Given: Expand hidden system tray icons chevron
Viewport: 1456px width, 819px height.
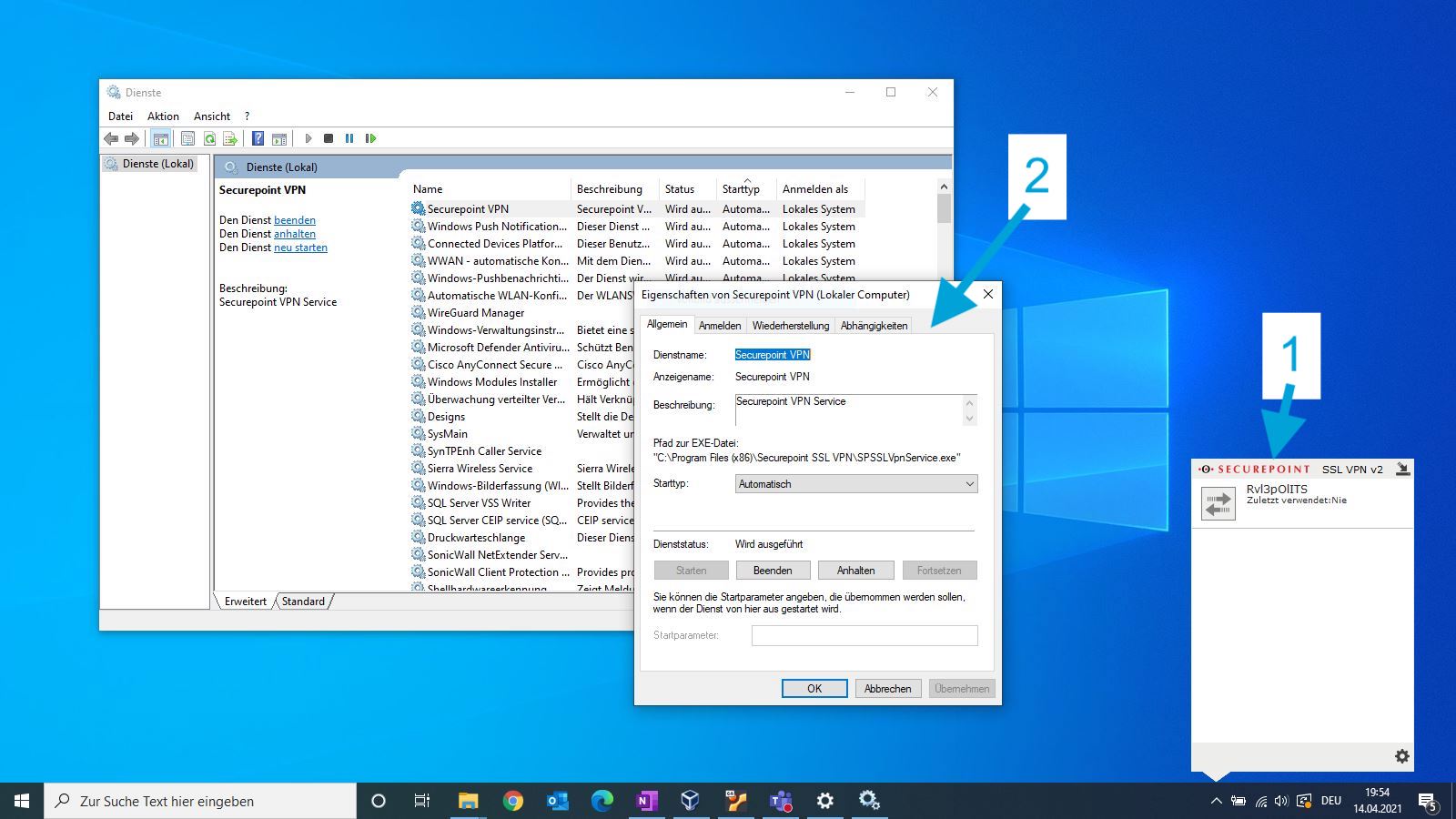Looking at the screenshot, I should pos(1216,801).
